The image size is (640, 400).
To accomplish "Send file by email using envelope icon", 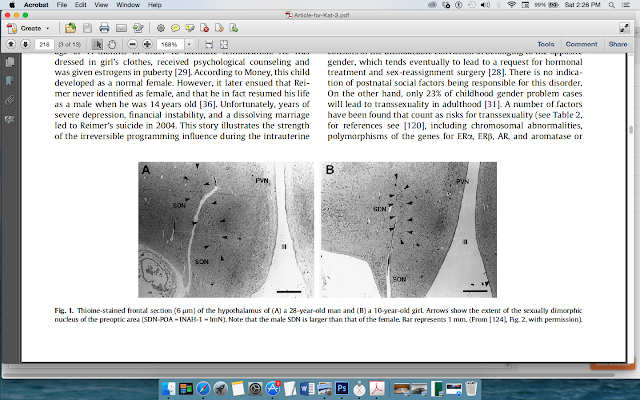I will (121, 28).
